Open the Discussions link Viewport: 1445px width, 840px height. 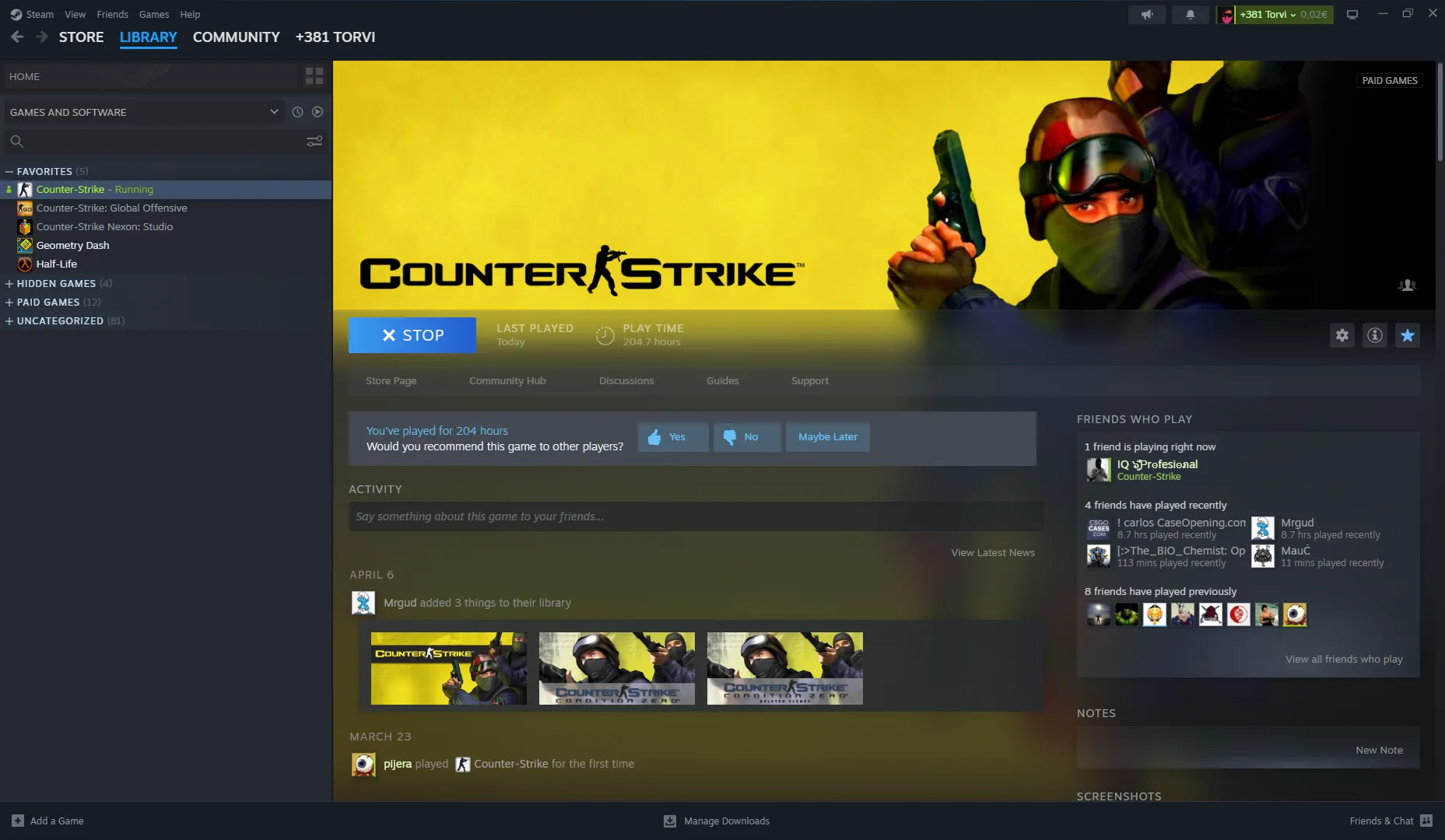coord(626,381)
